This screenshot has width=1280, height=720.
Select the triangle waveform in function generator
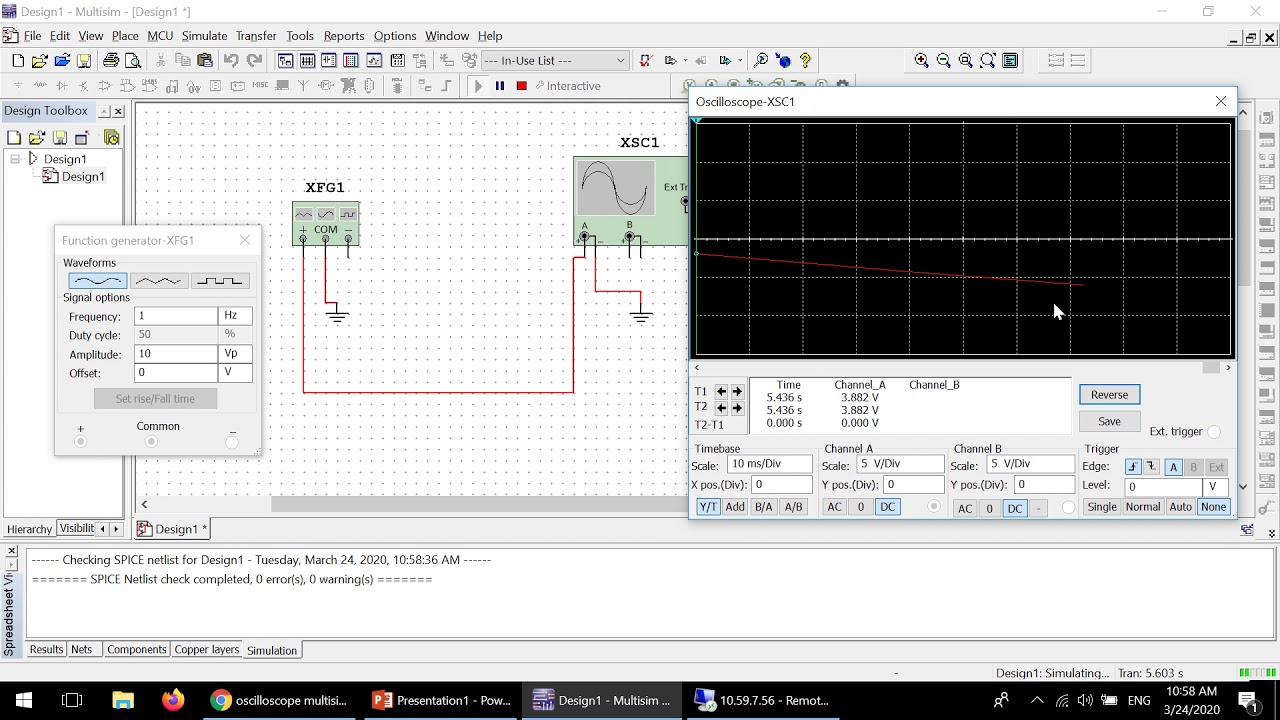tap(158, 281)
